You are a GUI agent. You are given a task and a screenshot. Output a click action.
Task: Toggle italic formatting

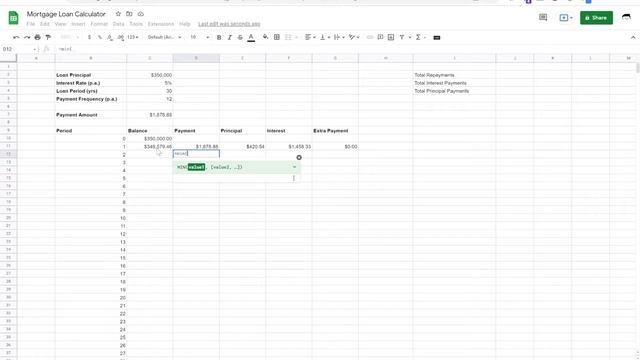click(229, 37)
